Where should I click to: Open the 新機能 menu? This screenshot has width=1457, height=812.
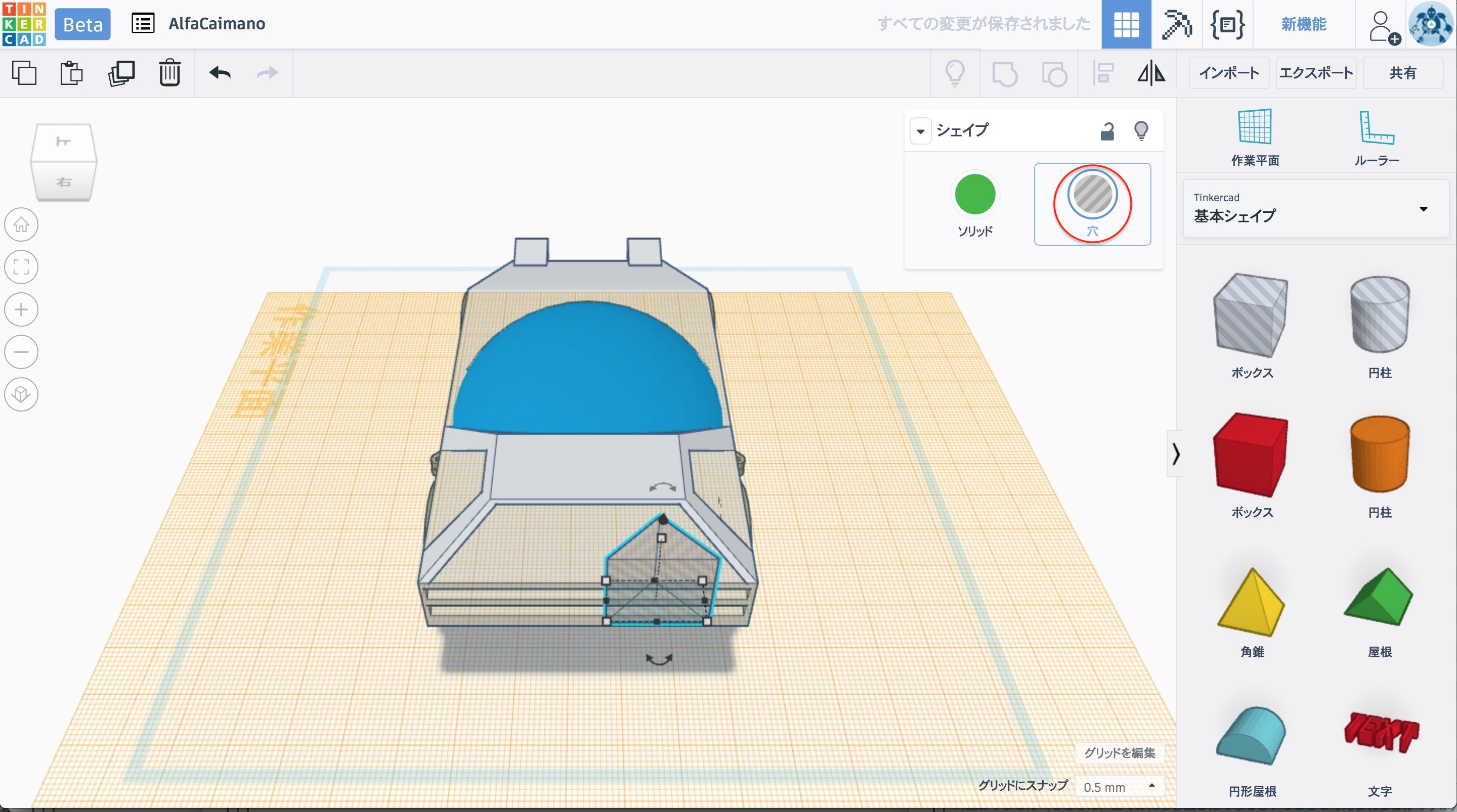coord(1303,24)
